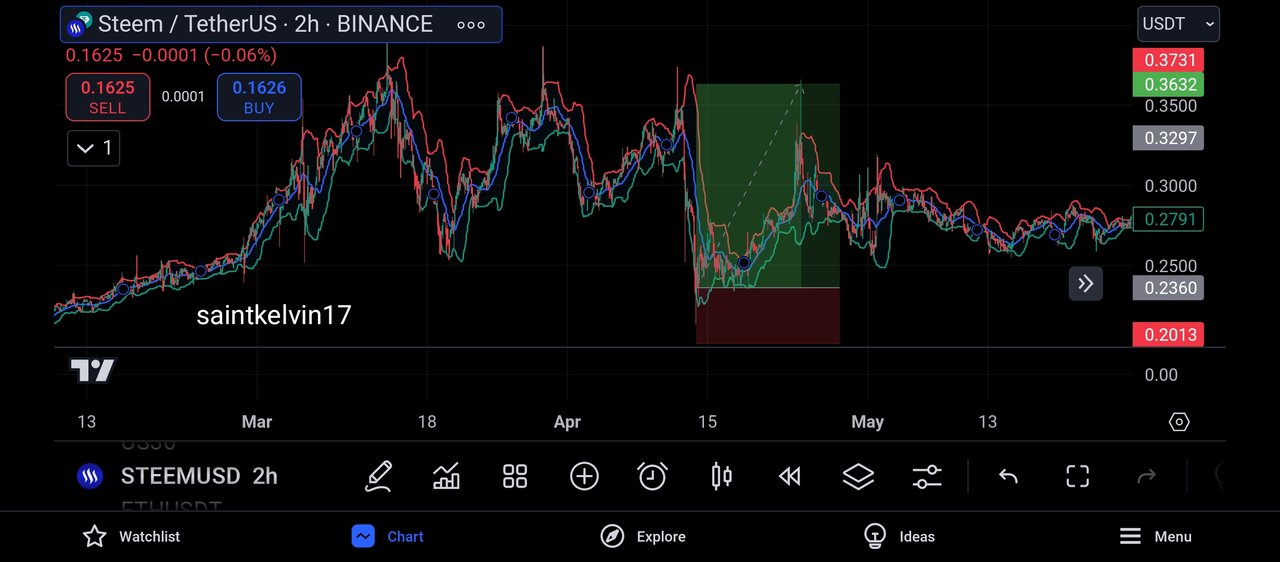1280x562 pixels.
Task: Click the undo arrow
Action: click(x=1008, y=476)
